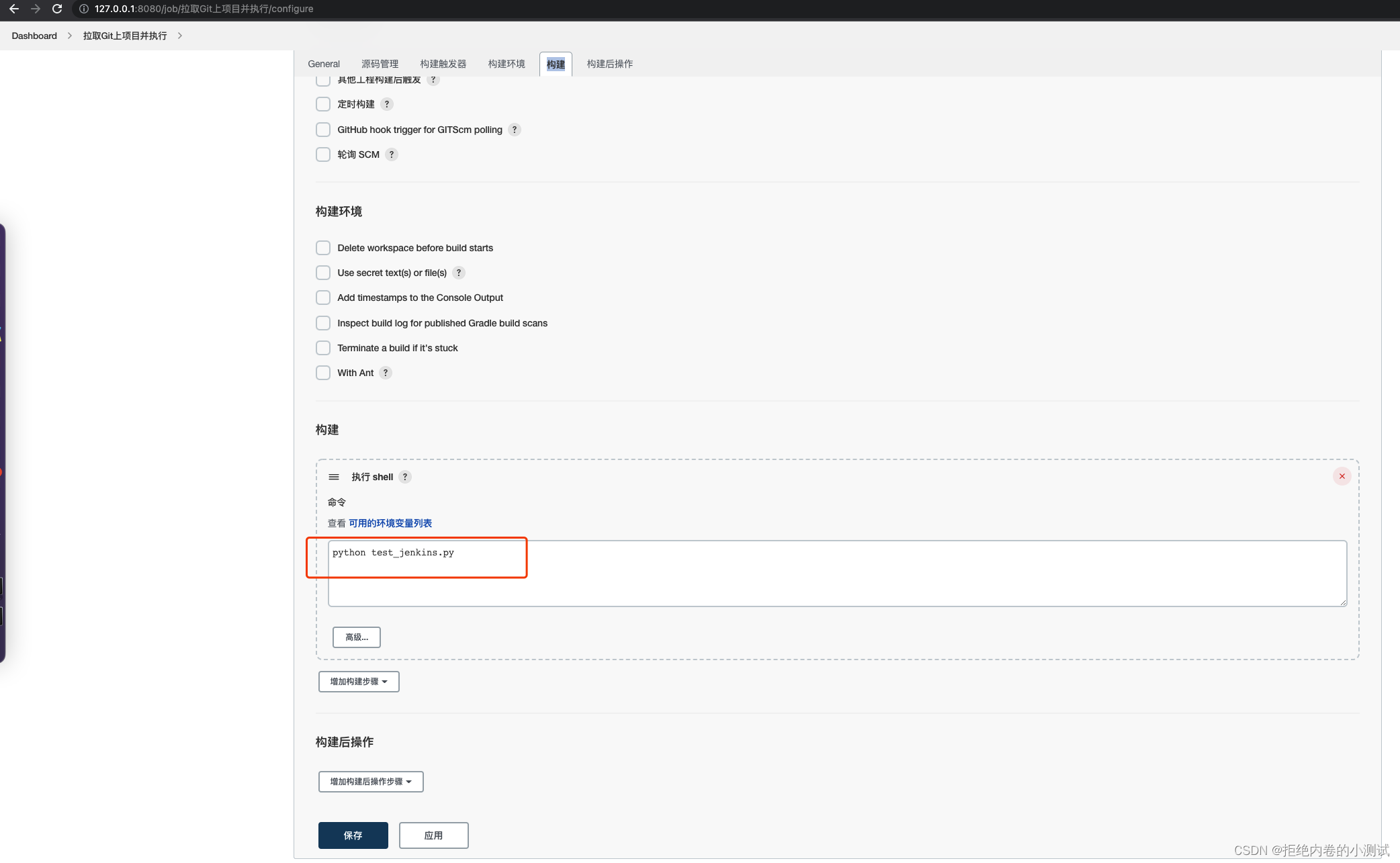Switch to the 构建触发器 tab

[443, 64]
